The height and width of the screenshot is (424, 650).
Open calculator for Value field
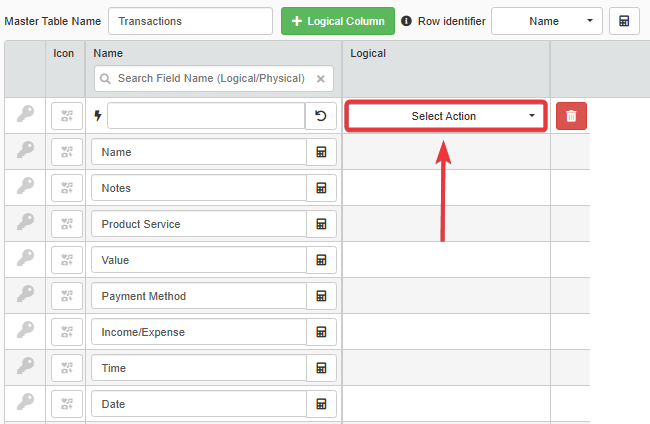(321, 260)
